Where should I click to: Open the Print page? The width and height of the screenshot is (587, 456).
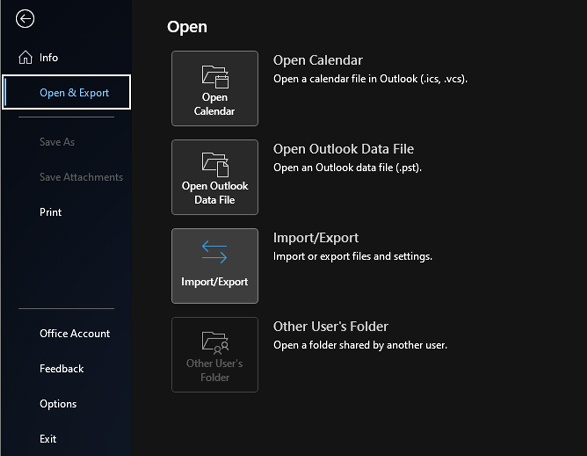tap(66, 212)
